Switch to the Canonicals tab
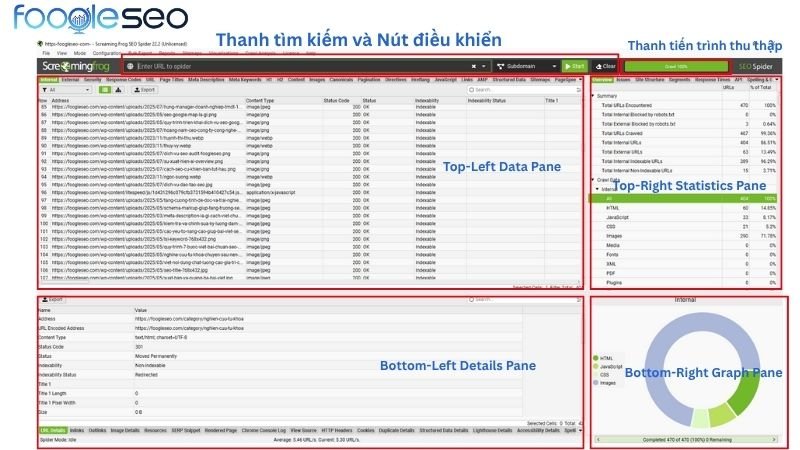The height and width of the screenshot is (450, 800). tap(341, 80)
